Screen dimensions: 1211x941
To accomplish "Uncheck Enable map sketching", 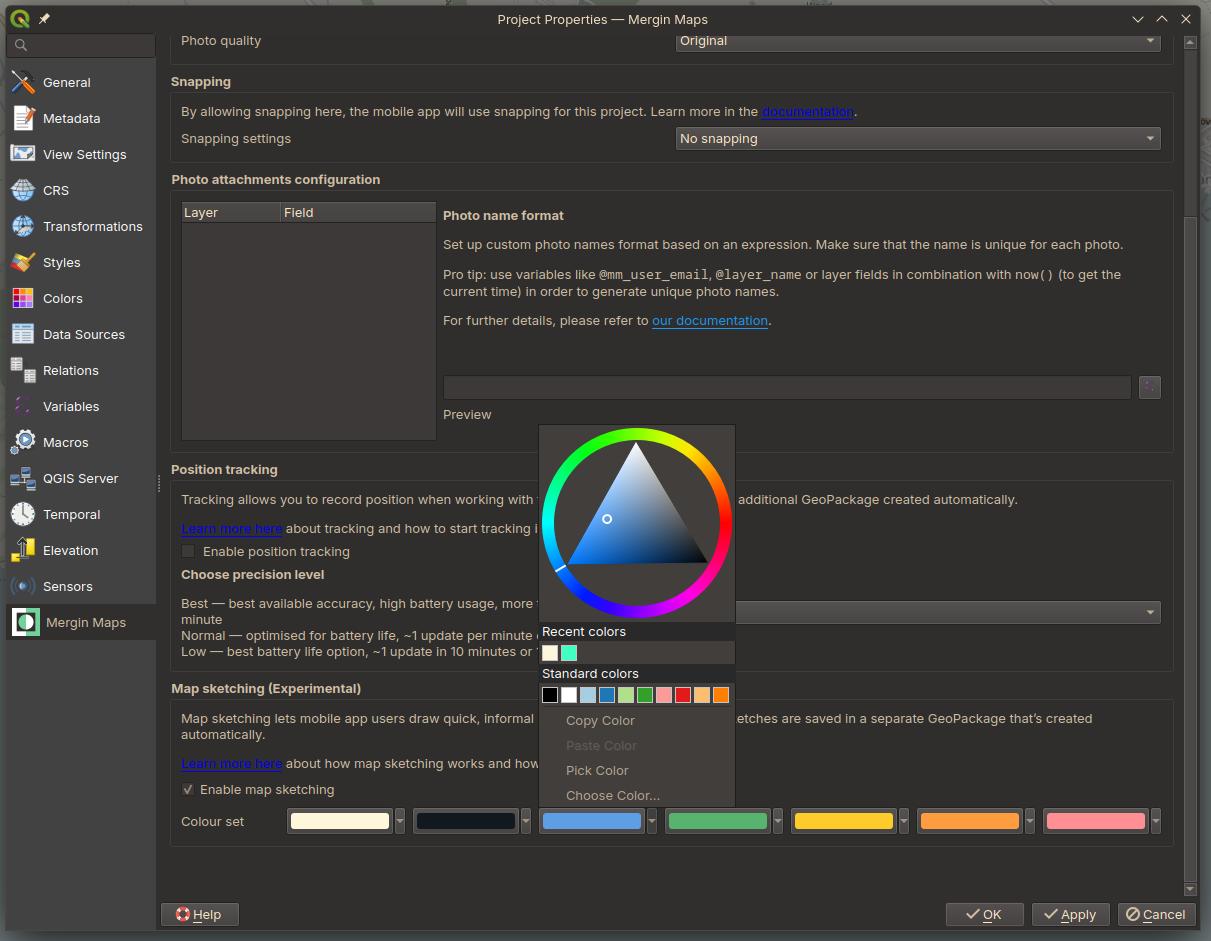I will click(x=188, y=790).
